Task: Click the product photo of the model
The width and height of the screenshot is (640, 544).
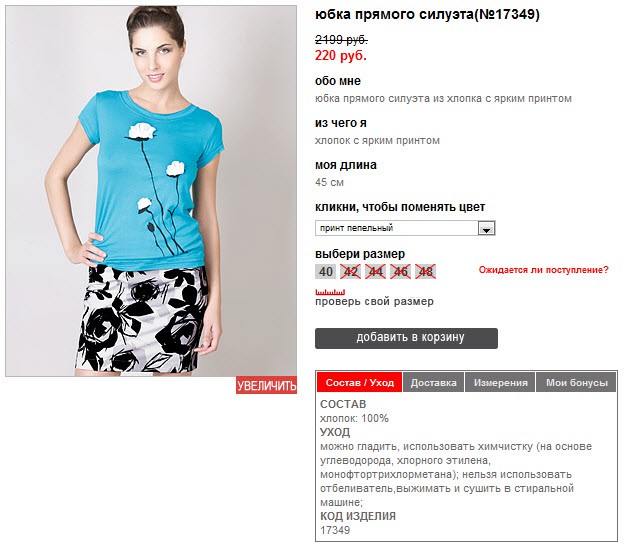Action: point(151,191)
